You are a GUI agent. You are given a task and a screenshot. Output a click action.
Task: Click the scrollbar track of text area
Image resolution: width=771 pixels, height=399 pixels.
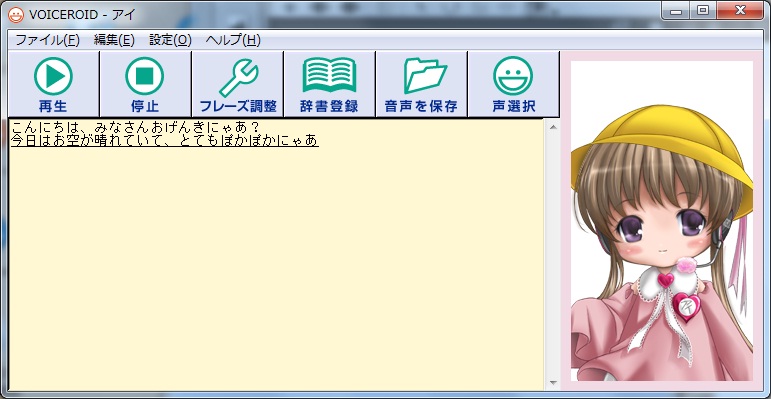click(x=552, y=254)
